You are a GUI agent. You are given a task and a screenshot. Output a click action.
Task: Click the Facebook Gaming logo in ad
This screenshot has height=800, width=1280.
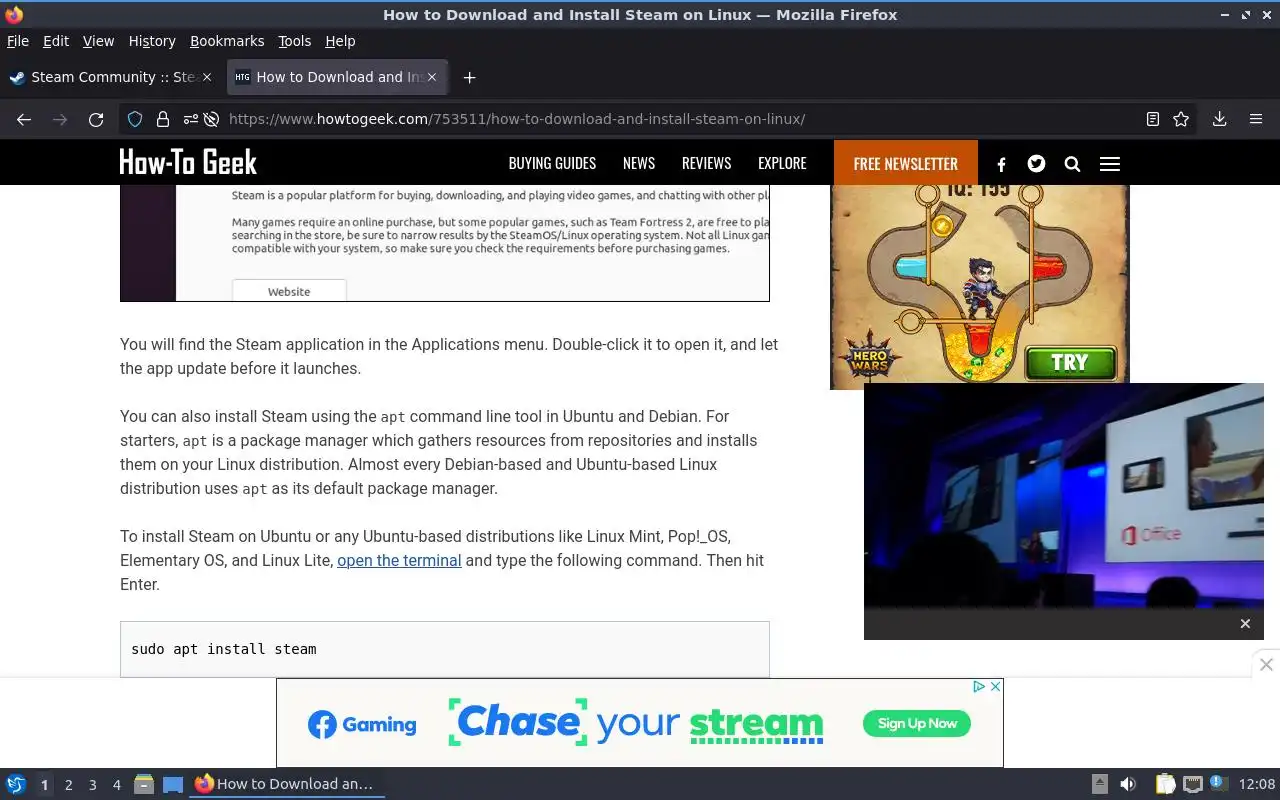pyautogui.click(x=362, y=724)
